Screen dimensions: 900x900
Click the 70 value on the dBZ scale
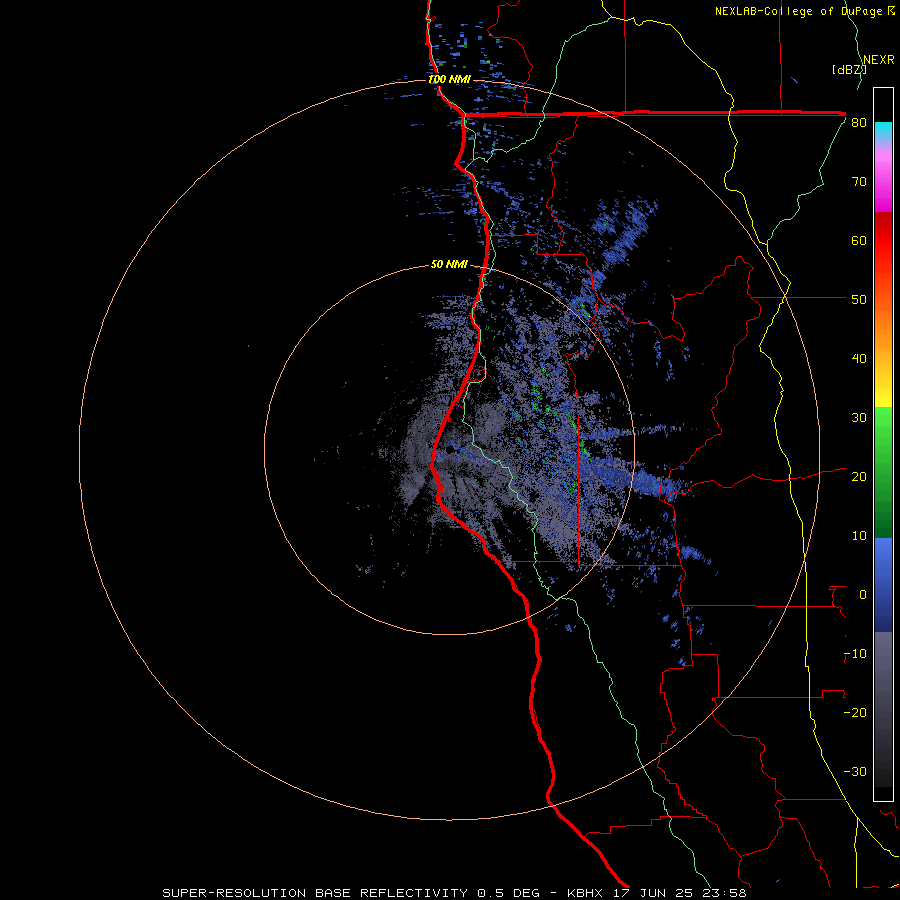click(859, 182)
